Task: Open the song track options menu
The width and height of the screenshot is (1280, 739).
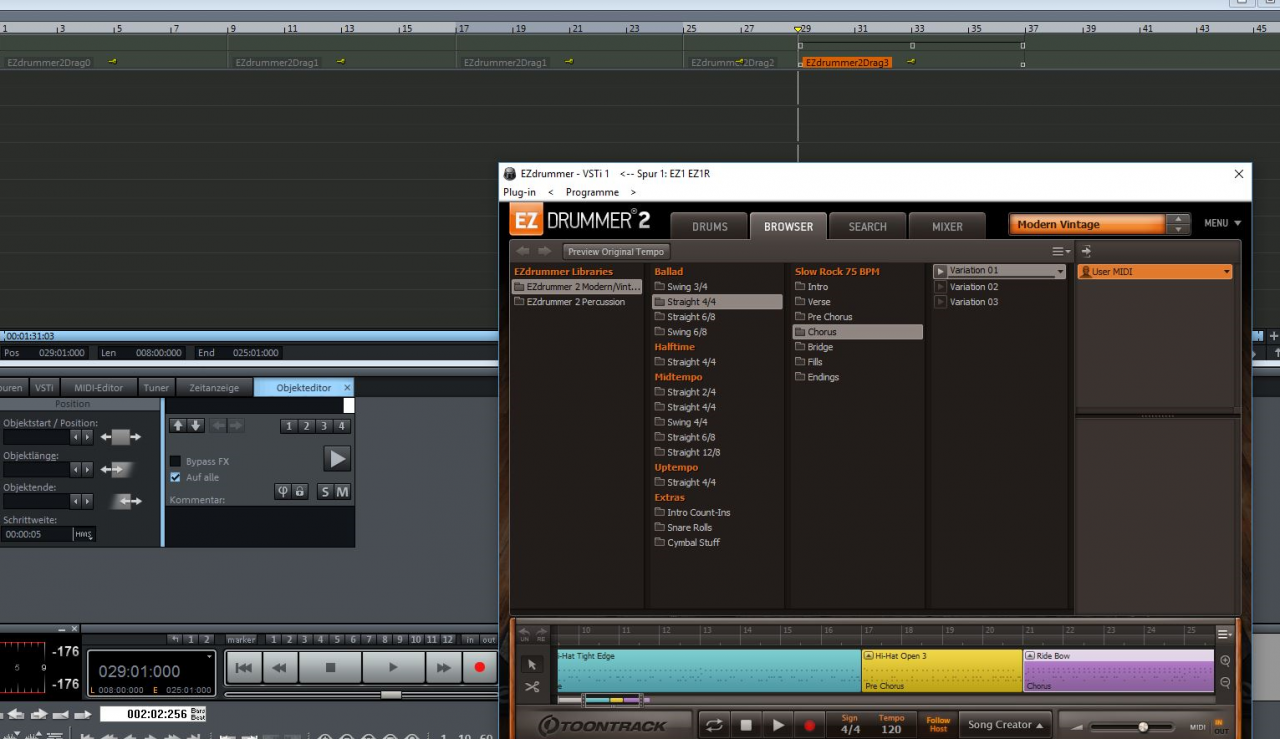Action: point(1225,633)
